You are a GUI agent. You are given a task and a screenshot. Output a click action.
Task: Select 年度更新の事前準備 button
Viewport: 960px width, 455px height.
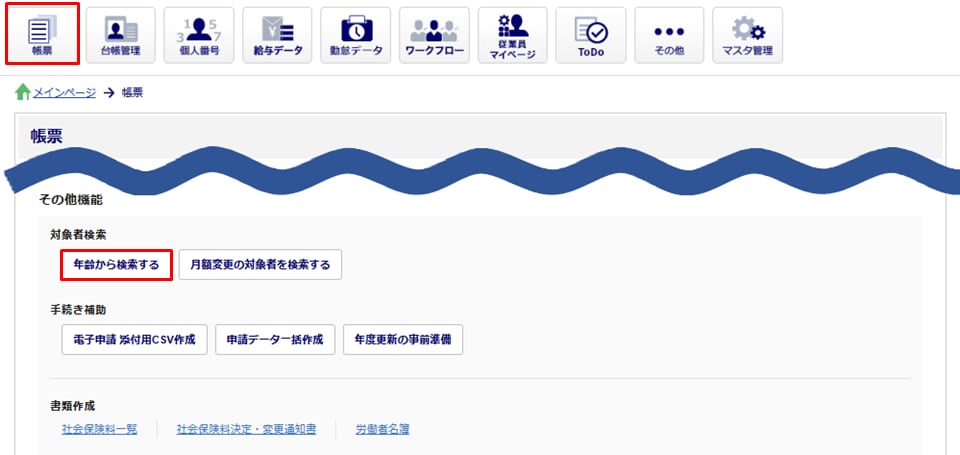pos(403,339)
